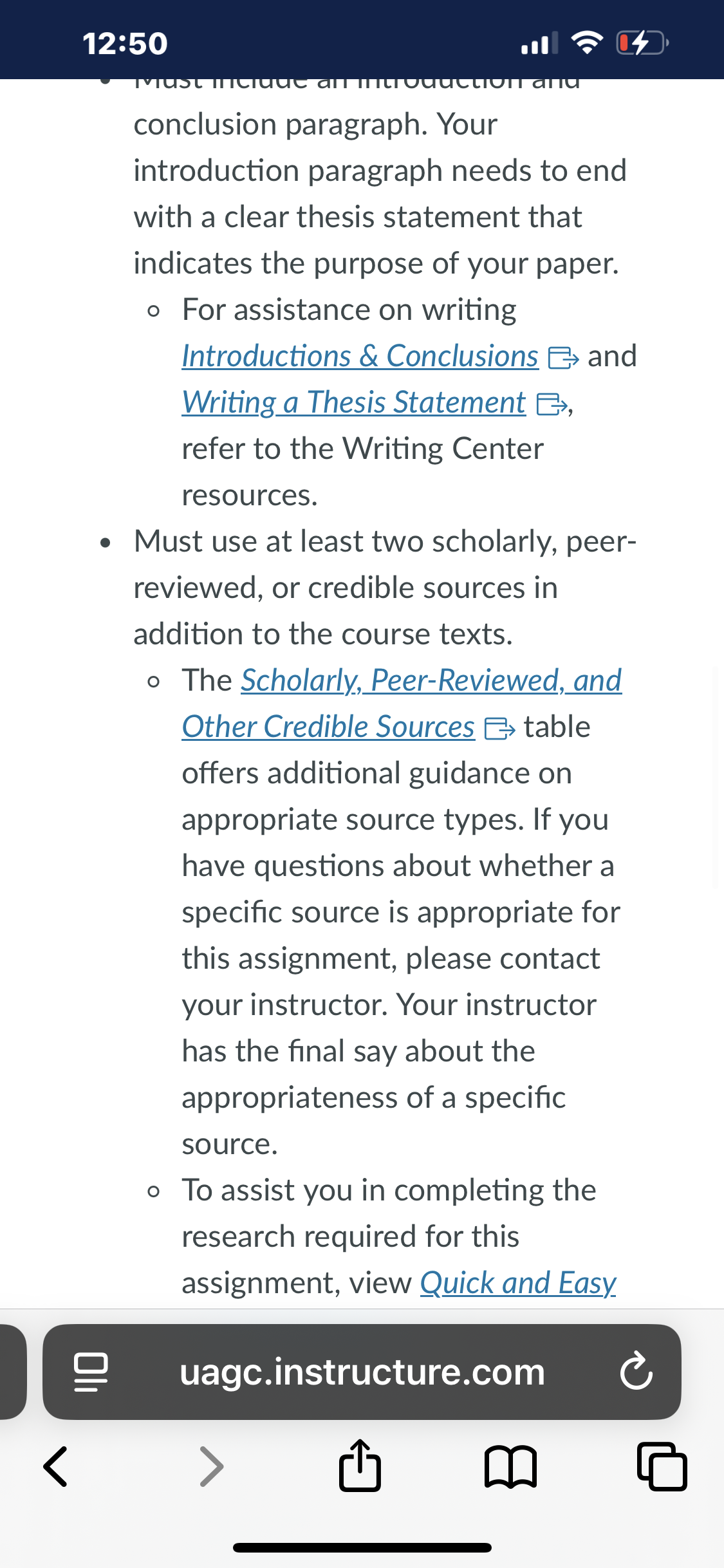Reload the page with refresh icon

636,1372
